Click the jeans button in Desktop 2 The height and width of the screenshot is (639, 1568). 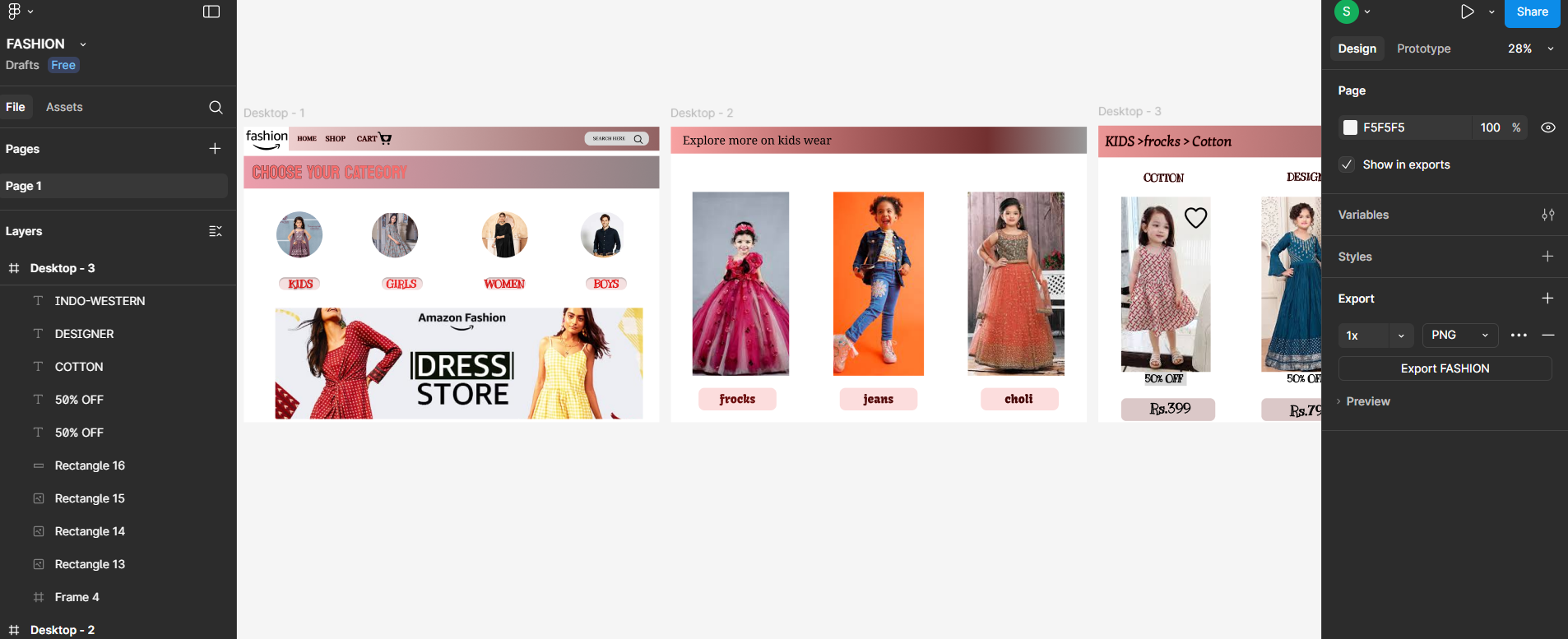point(878,399)
